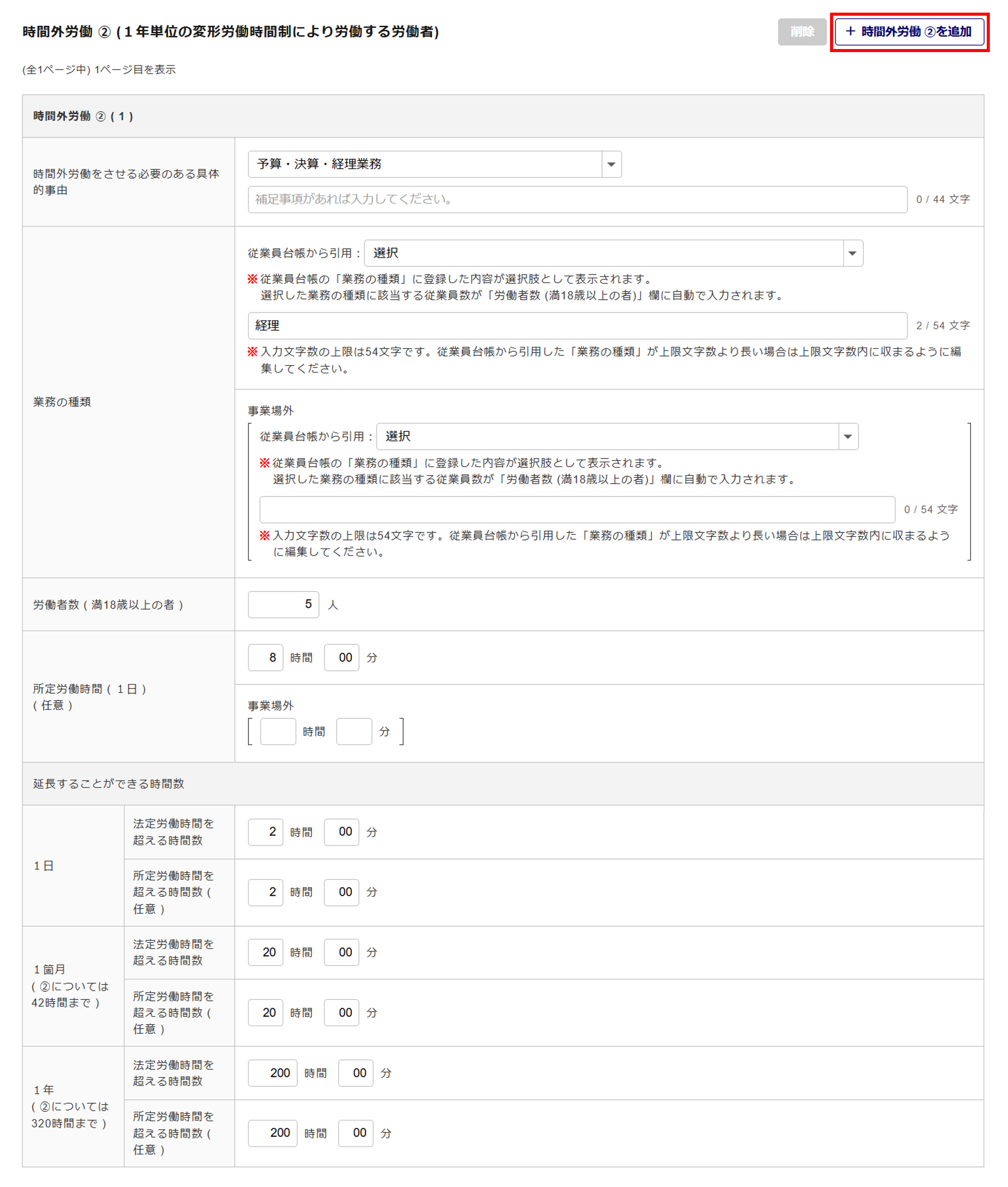Open the 予算・決算・経理業務 reason dropdown
This screenshot has height=1187, width=1008.
tap(434, 165)
